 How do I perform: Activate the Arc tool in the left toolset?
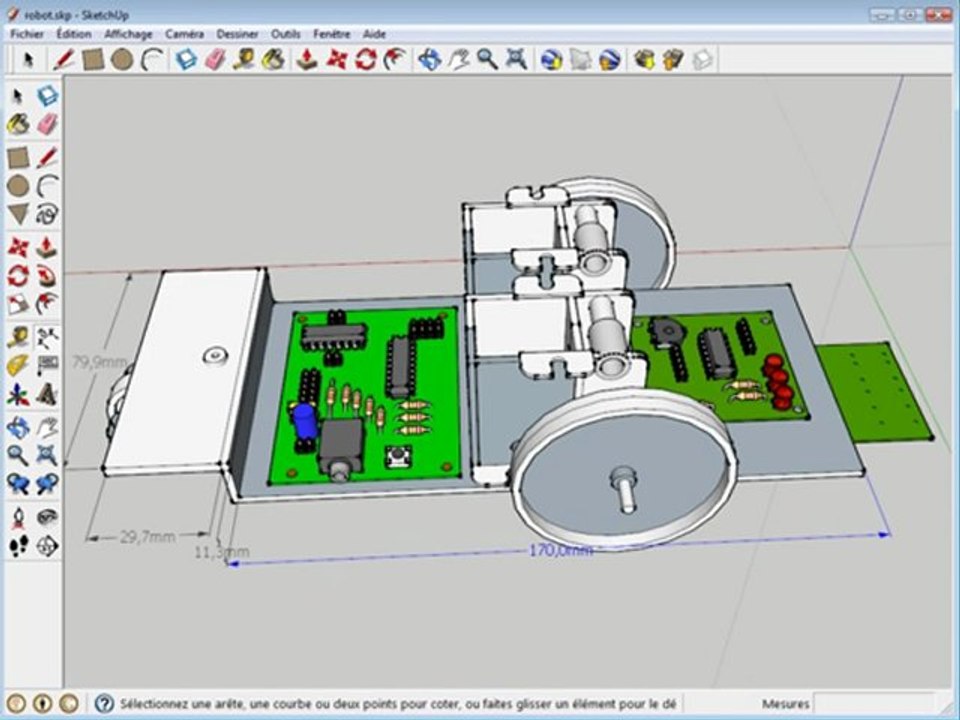(47, 186)
